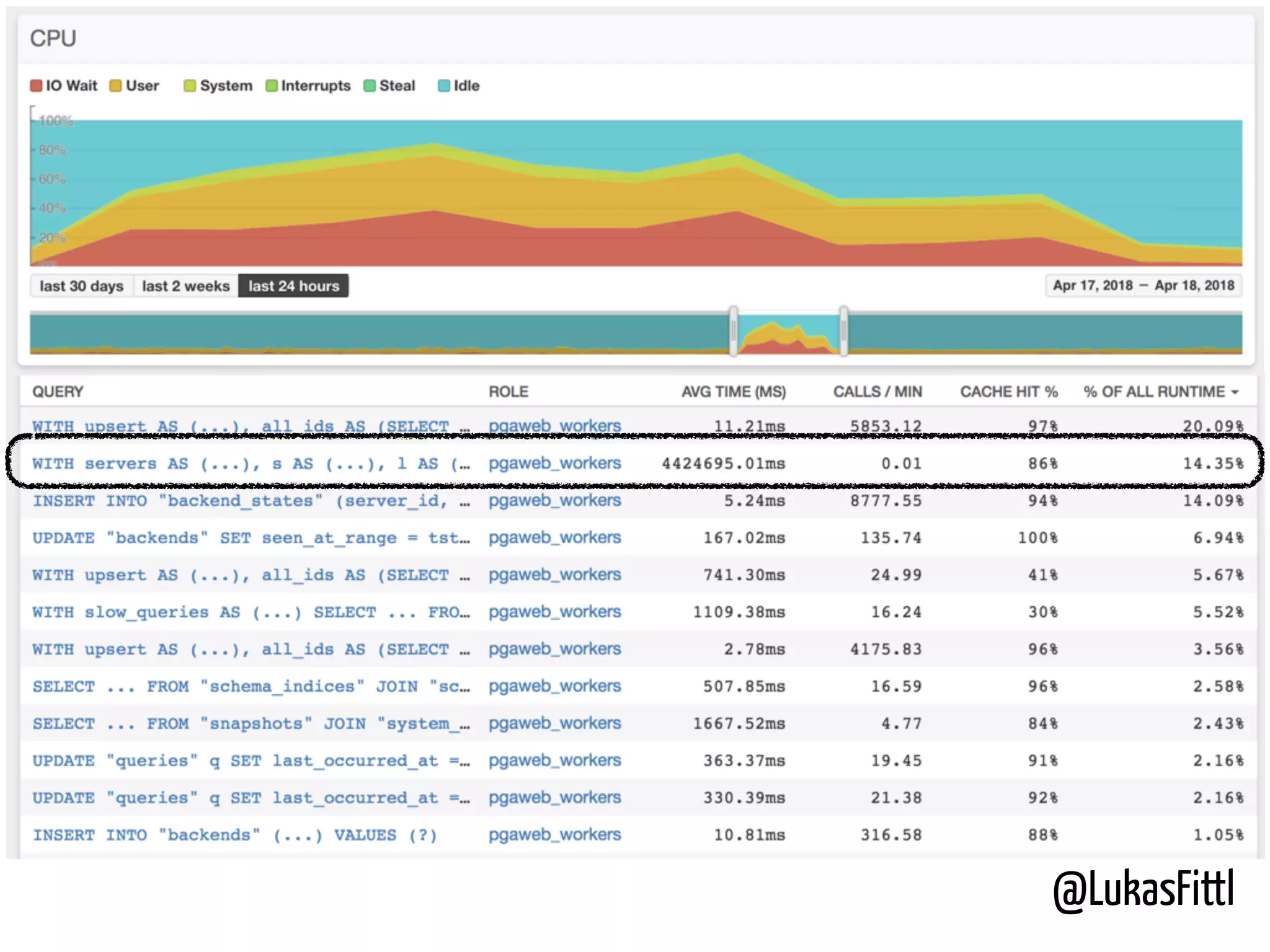This screenshot has height=952, width=1270.
Task: Toggle the Idle legend swatch
Action: [x=443, y=86]
